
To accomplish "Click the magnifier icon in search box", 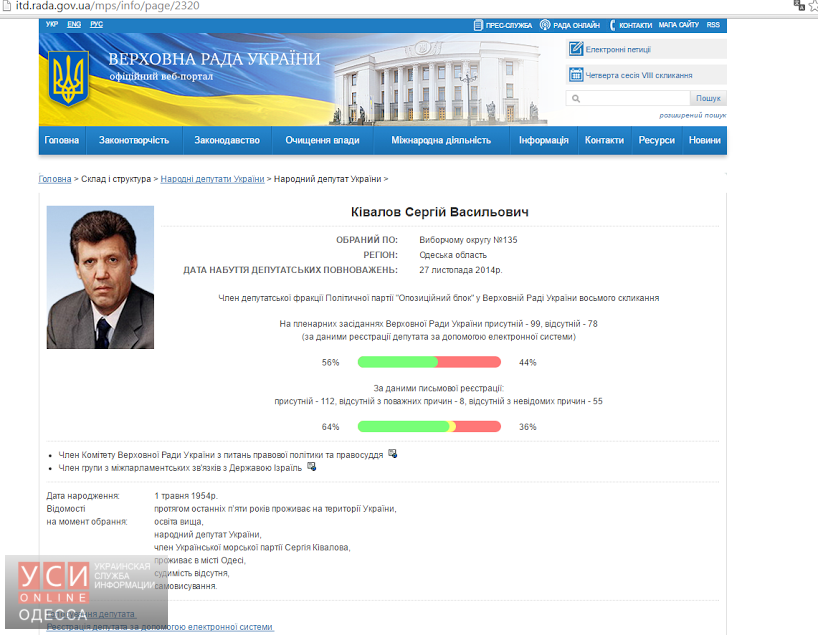I will tap(575, 98).
